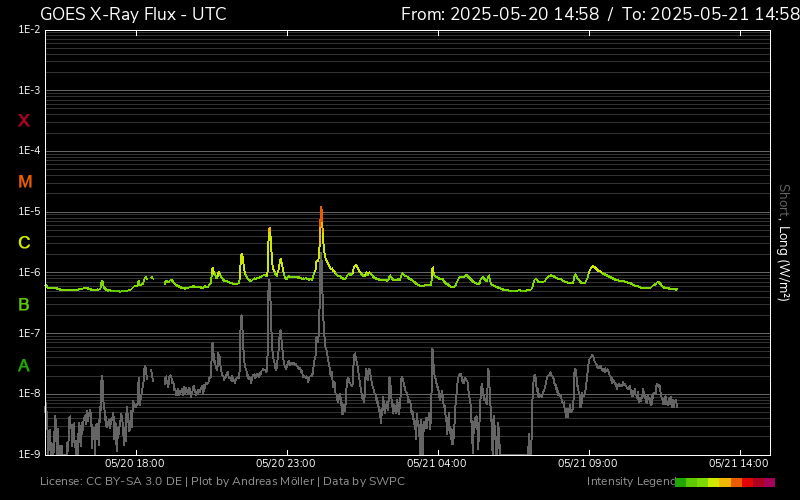
Task: Click the magenta swatch at legend's right end
Action: [x=769, y=482]
